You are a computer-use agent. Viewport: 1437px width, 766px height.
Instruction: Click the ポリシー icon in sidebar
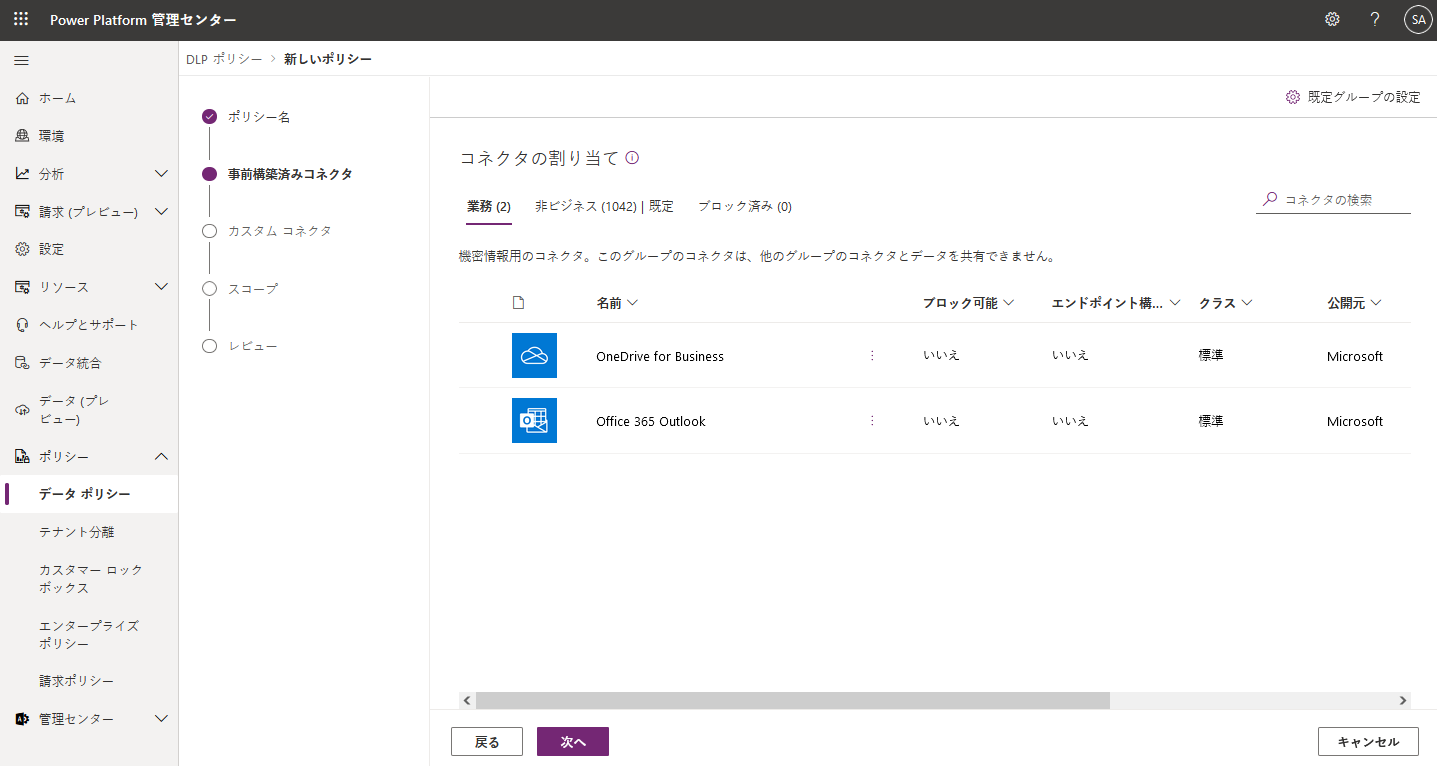click(x=22, y=457)
